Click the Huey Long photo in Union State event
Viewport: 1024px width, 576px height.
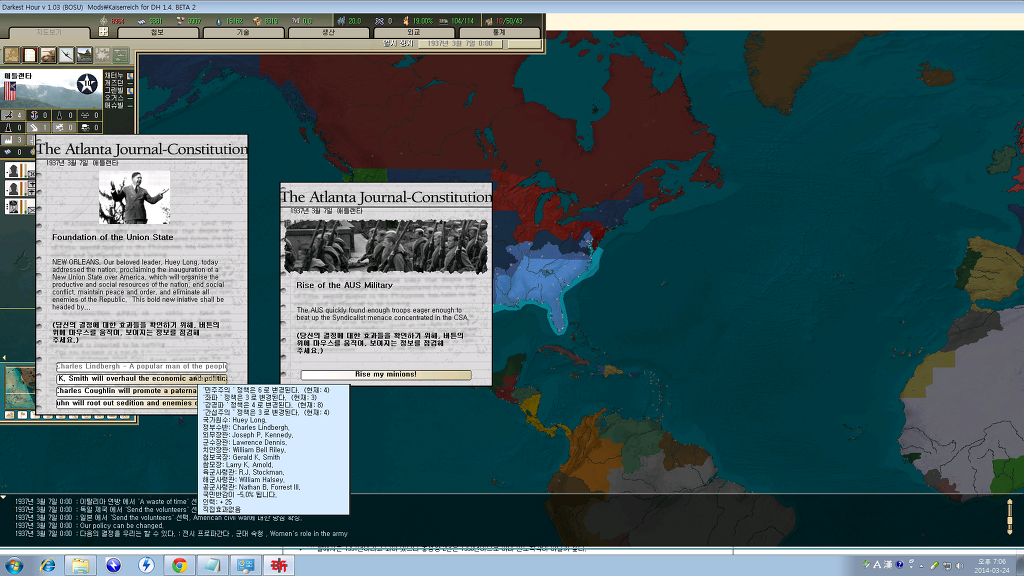[135, 198]
